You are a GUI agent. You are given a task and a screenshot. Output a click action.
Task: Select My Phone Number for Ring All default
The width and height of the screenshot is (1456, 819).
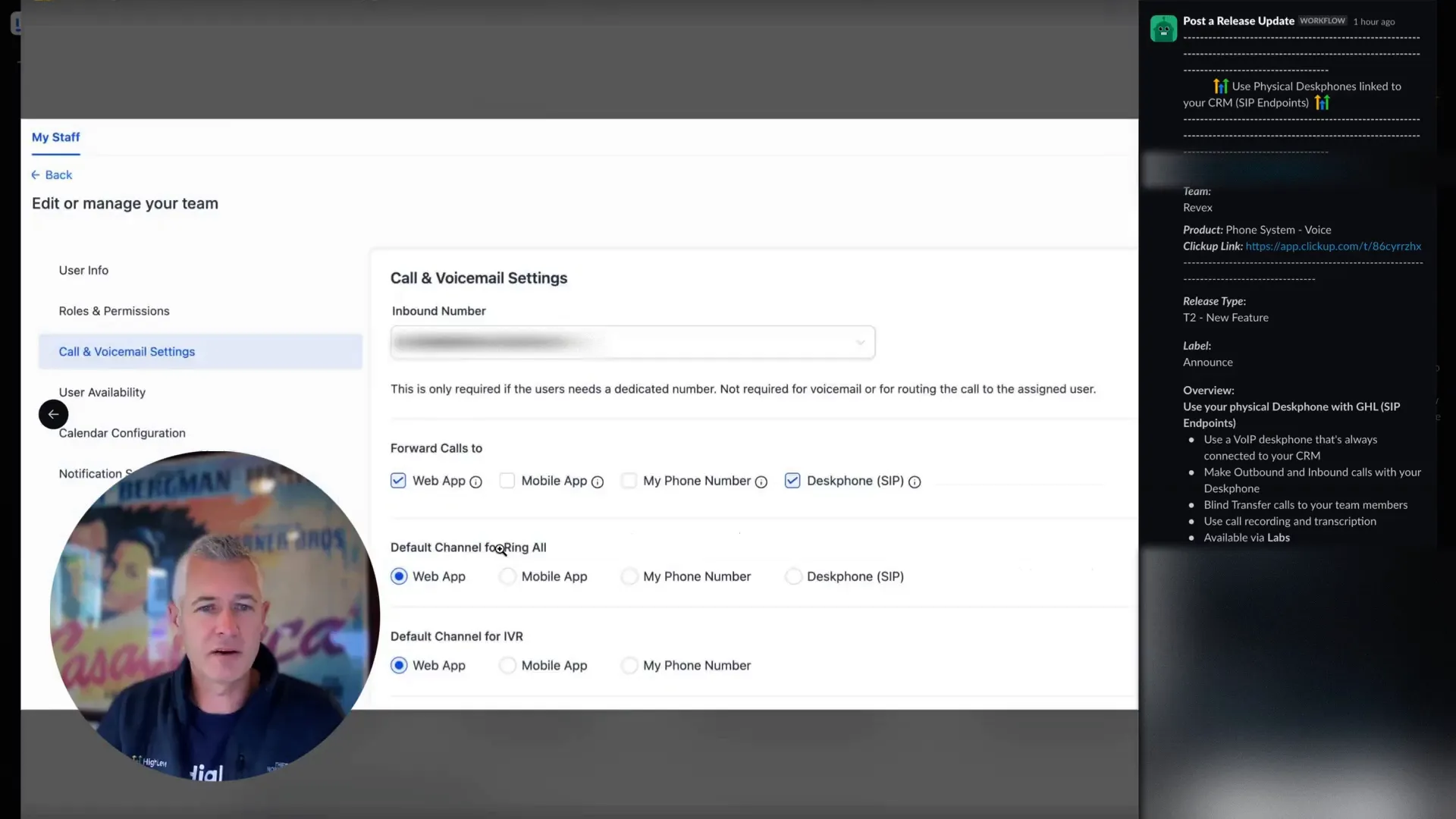tap(629, 576)
